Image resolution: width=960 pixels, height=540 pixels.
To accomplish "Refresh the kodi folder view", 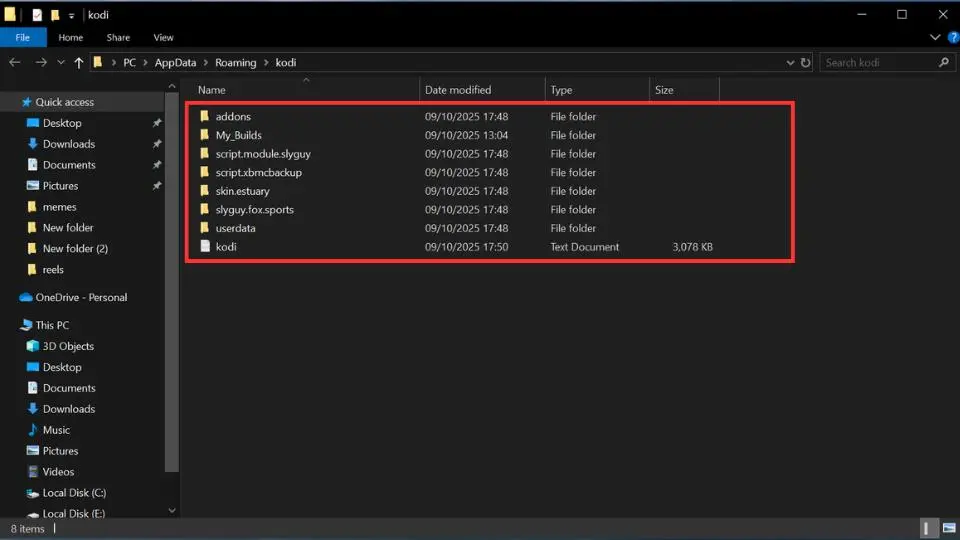I will (x=806, y=62).
